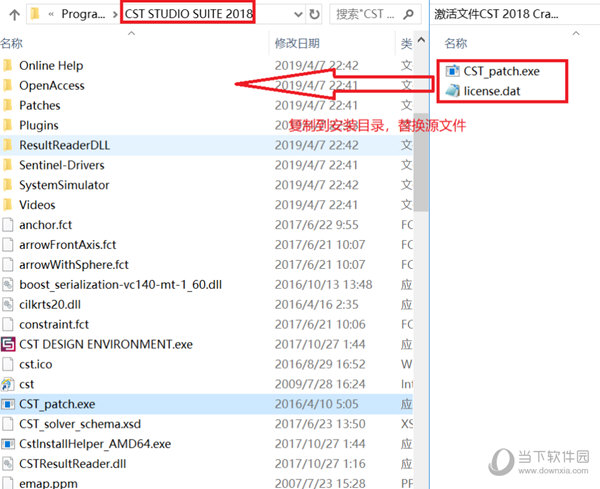
Task: Select the Sentinel-Drivers folder name
Action: [62, 165]
